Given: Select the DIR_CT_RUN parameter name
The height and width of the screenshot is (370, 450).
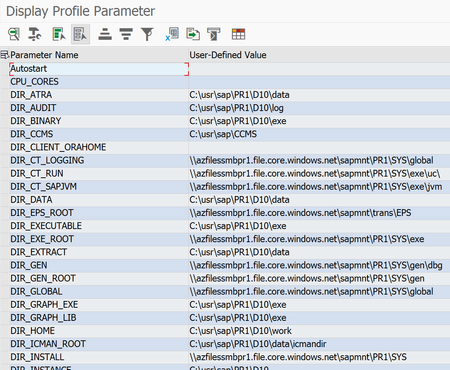Looking at the screenshot, I should click(x=37, y=174).
